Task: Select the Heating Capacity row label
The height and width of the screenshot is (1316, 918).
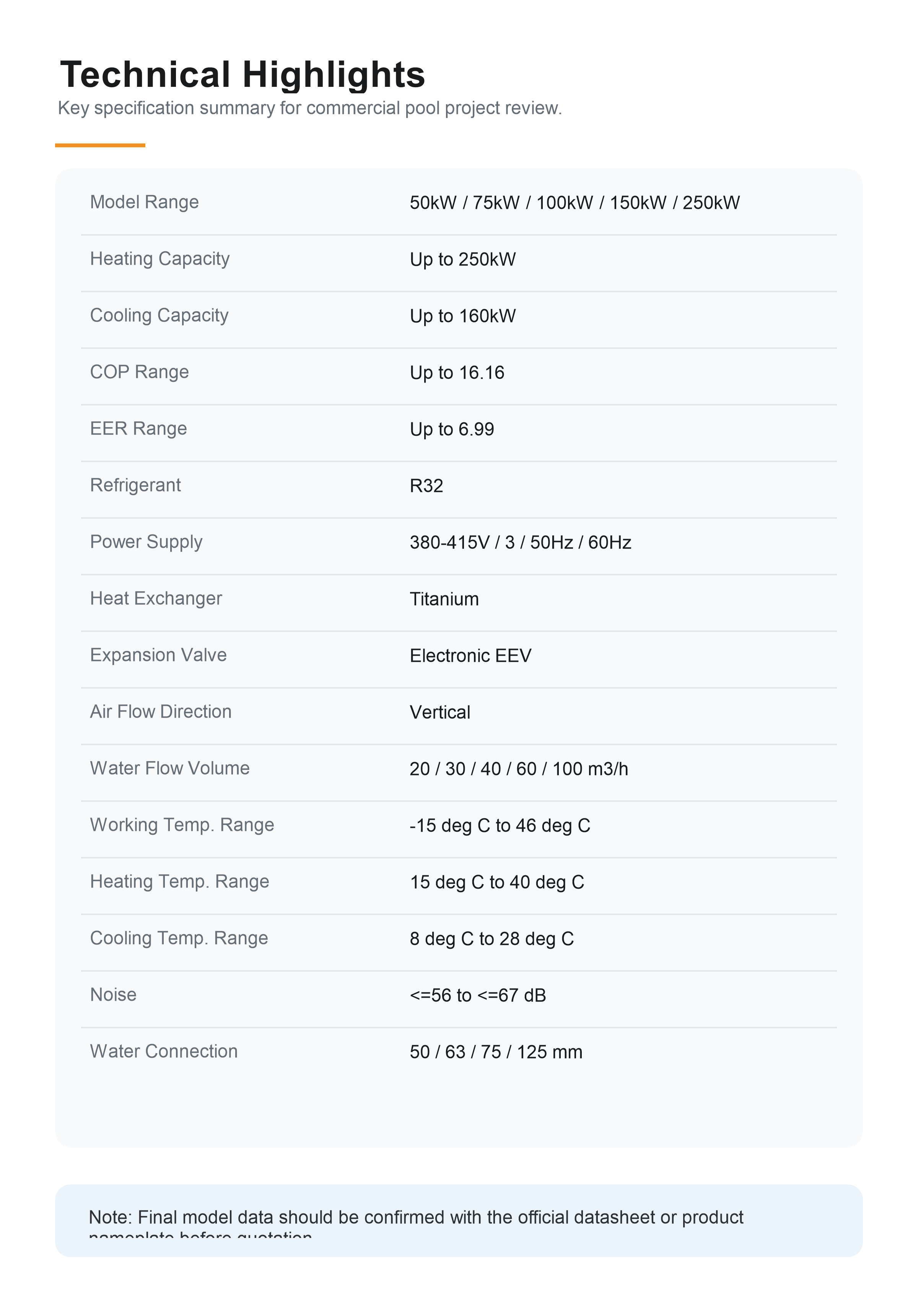Action: (x=160, y=259)
